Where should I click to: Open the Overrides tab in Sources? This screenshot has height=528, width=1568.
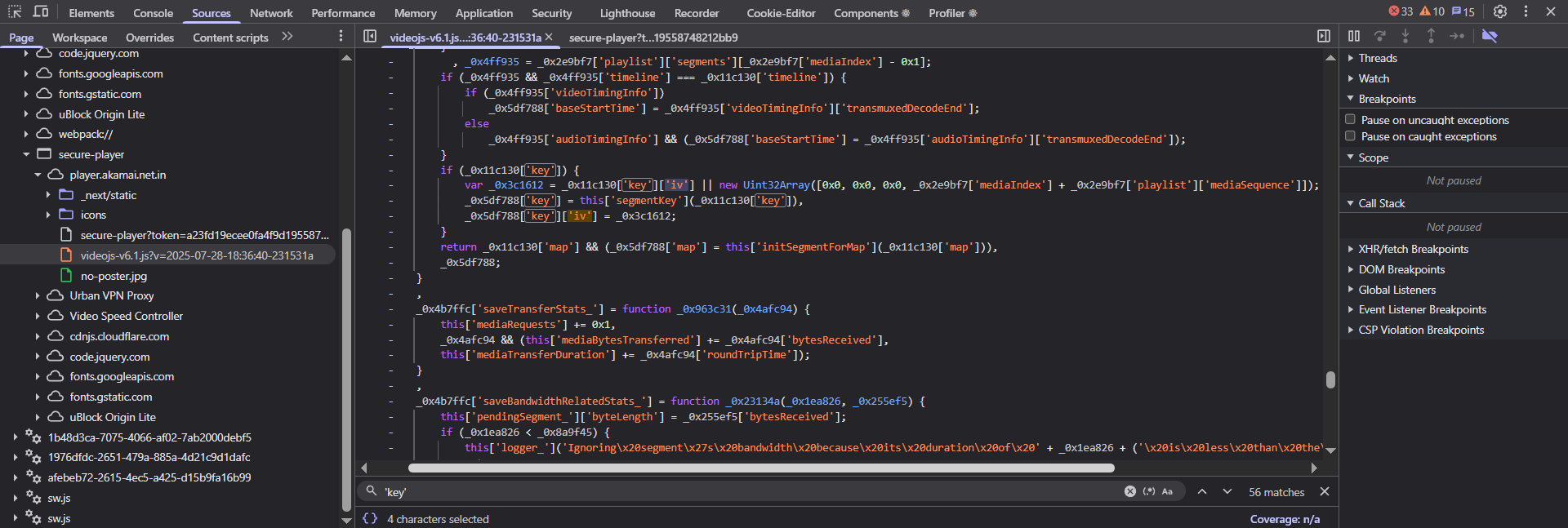(149, 38)
